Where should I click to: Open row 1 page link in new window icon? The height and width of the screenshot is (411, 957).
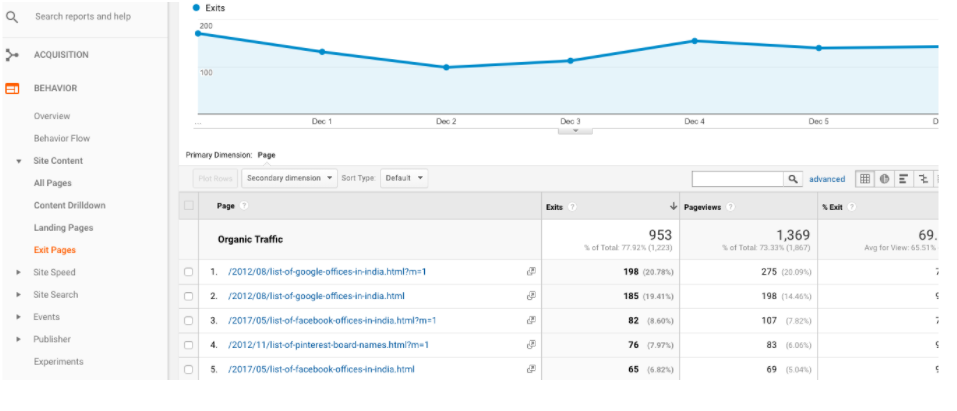coord(531,272)
